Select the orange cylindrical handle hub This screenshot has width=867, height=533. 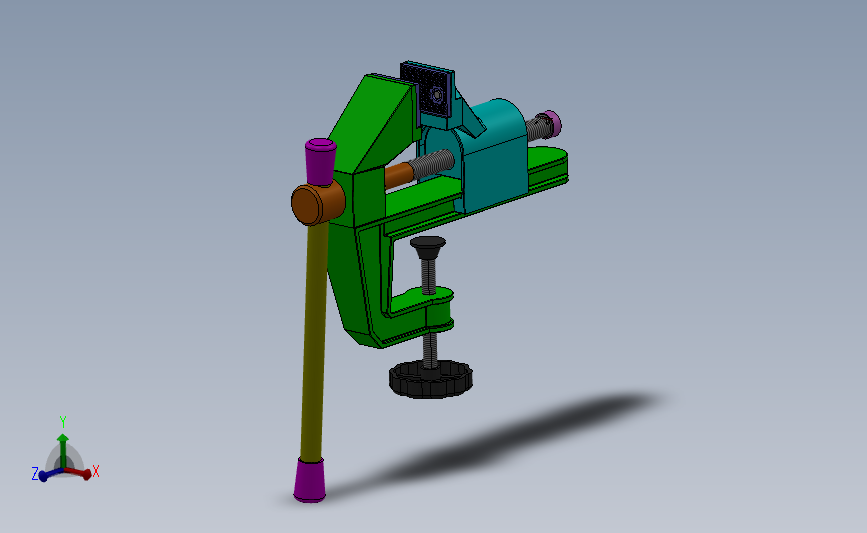point(318,203)
